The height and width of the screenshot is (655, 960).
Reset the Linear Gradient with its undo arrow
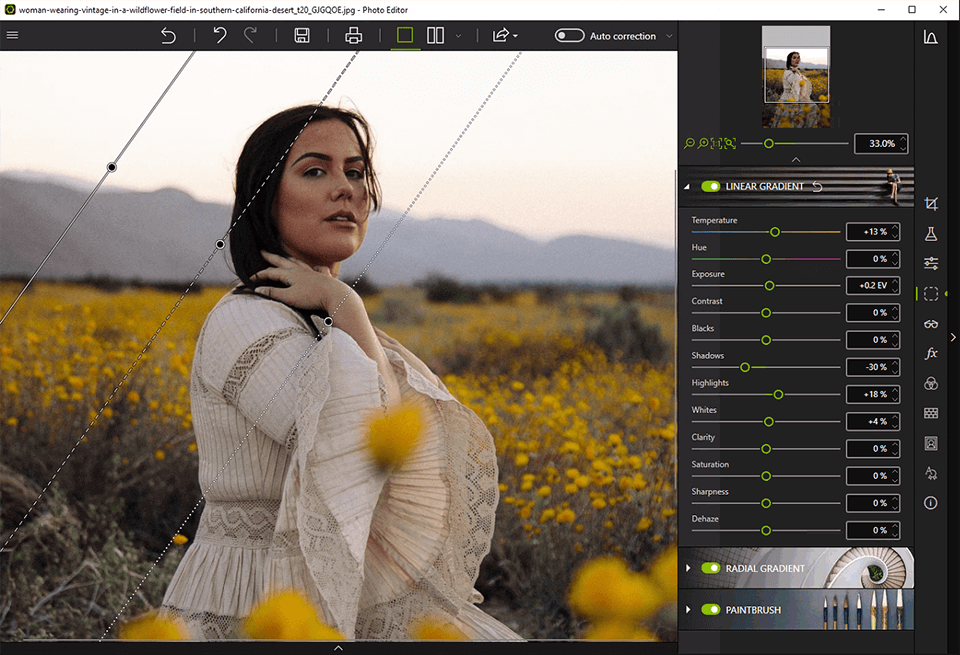point(817,185)
